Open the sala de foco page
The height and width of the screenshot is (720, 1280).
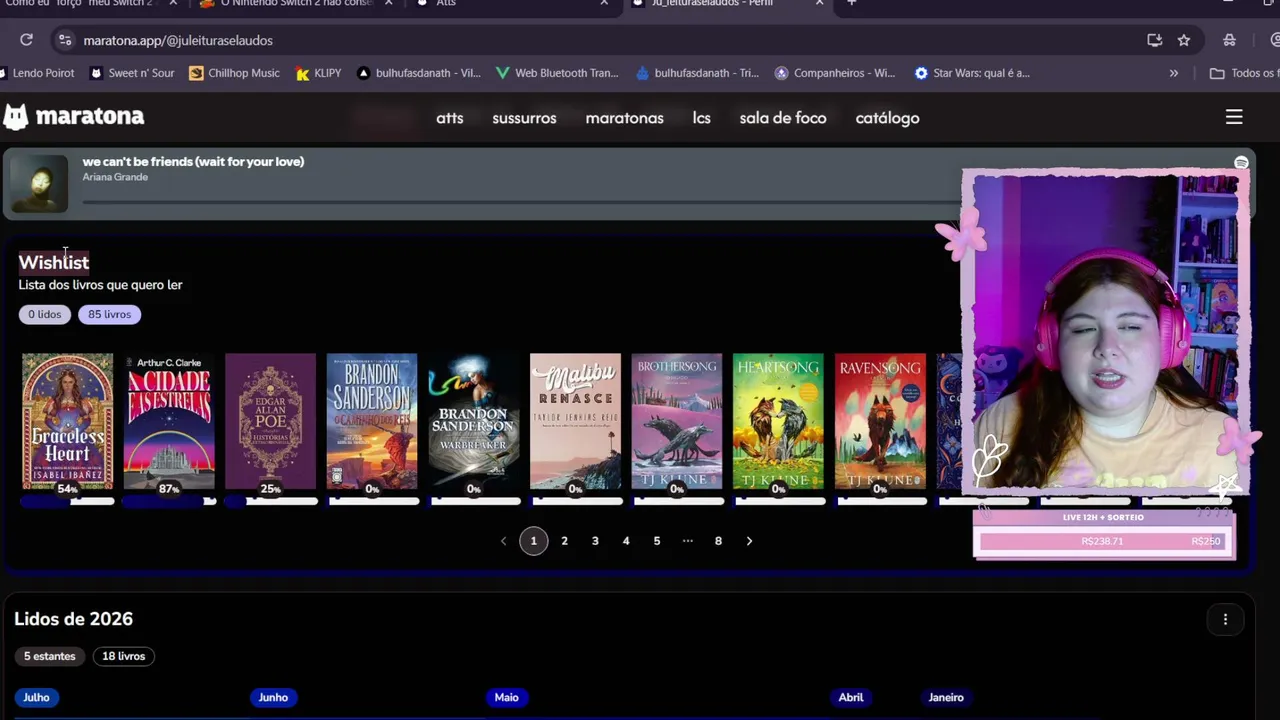coord(783,118)
